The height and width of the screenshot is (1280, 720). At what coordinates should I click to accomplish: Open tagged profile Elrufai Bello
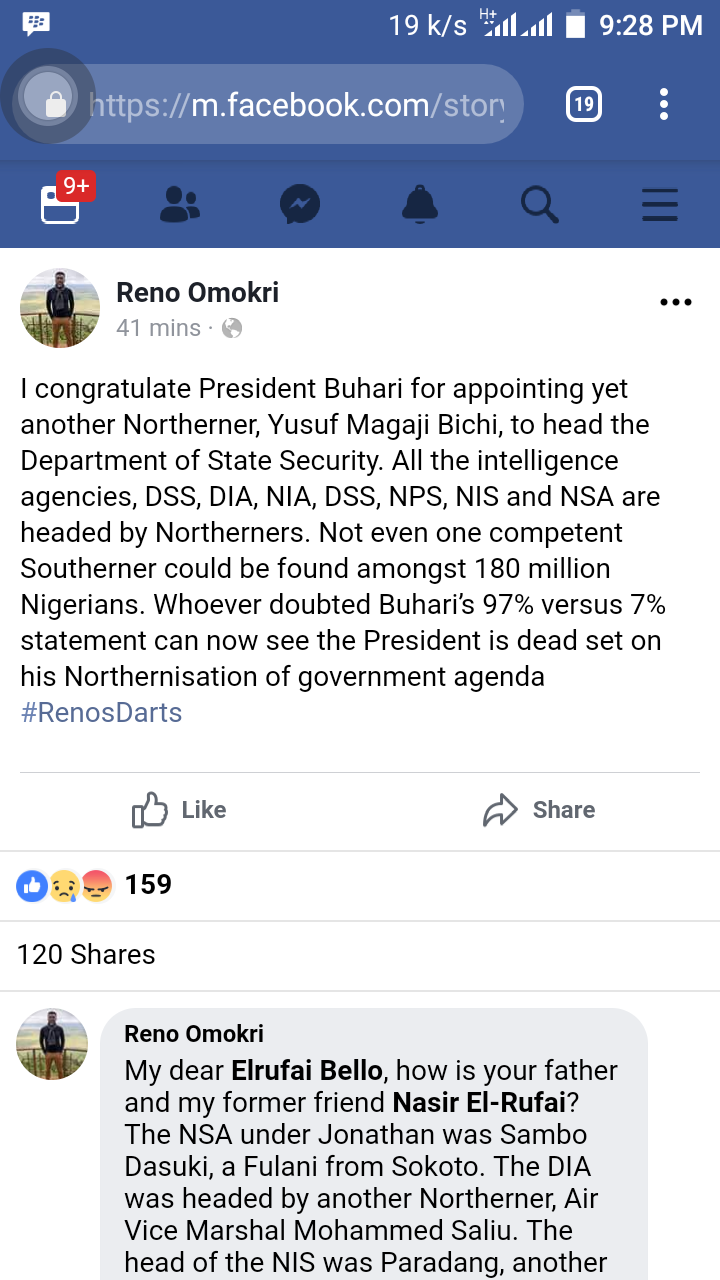click(x=307, y=1070)
